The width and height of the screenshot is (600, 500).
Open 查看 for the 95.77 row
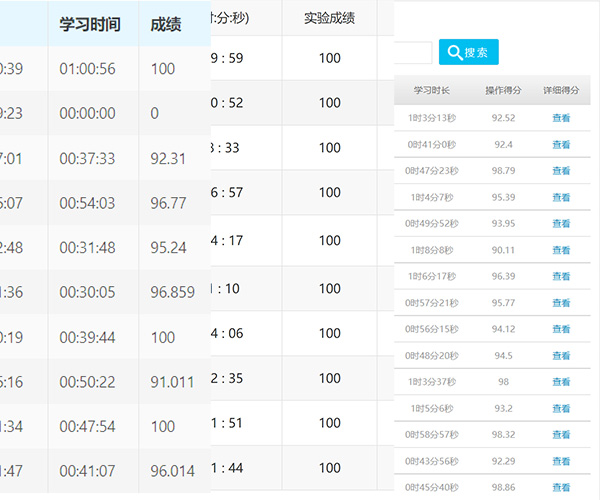561,302
